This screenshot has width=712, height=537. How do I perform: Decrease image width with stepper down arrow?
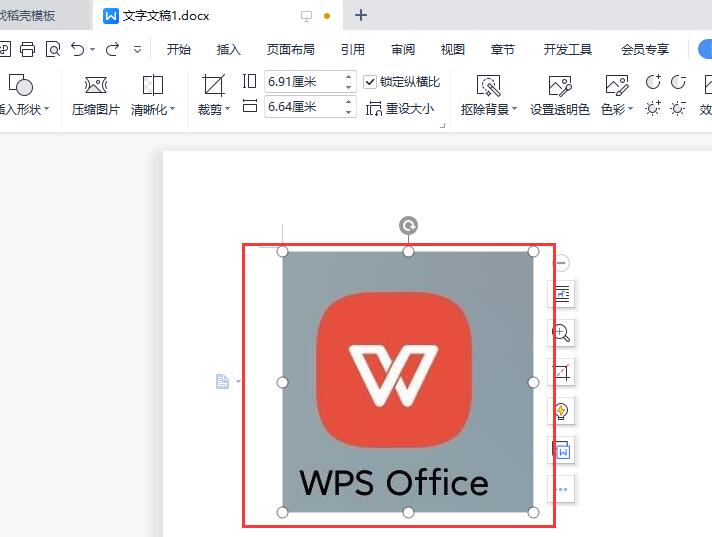pyautogui.click(x=349, y=112)
